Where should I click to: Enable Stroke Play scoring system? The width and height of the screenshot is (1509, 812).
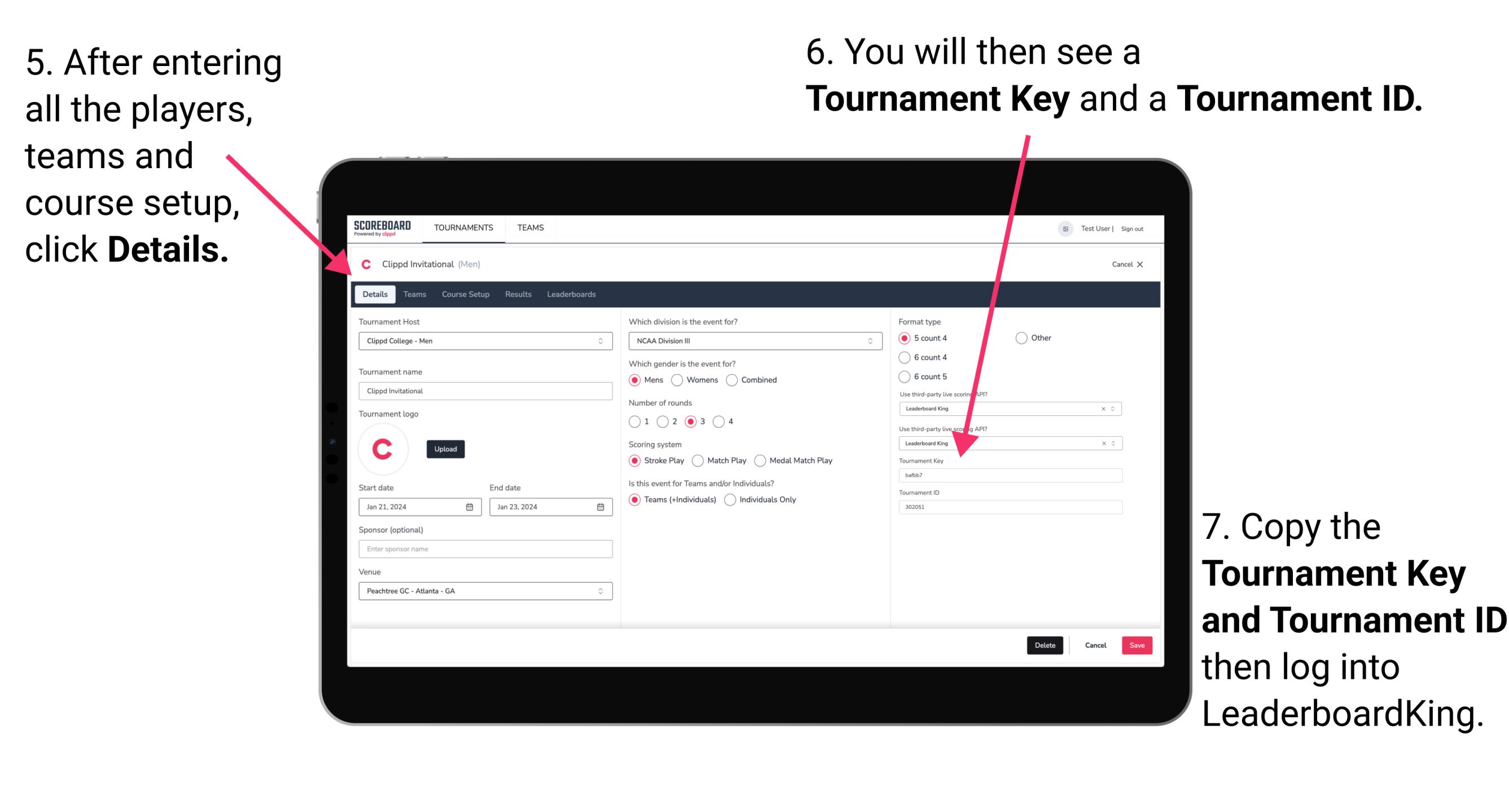635,460
